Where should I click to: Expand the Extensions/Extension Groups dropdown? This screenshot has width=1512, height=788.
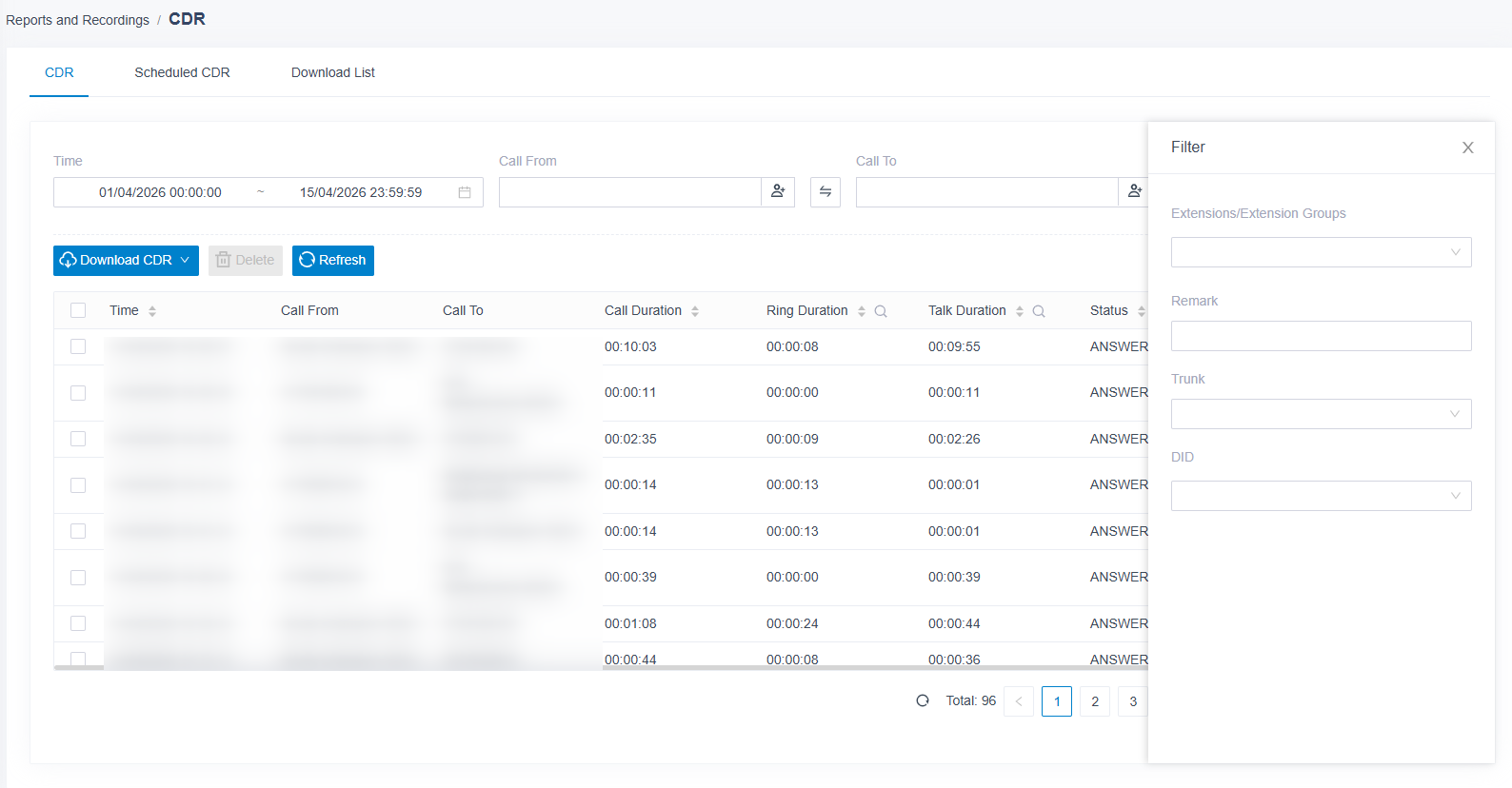coord(1322,252)
